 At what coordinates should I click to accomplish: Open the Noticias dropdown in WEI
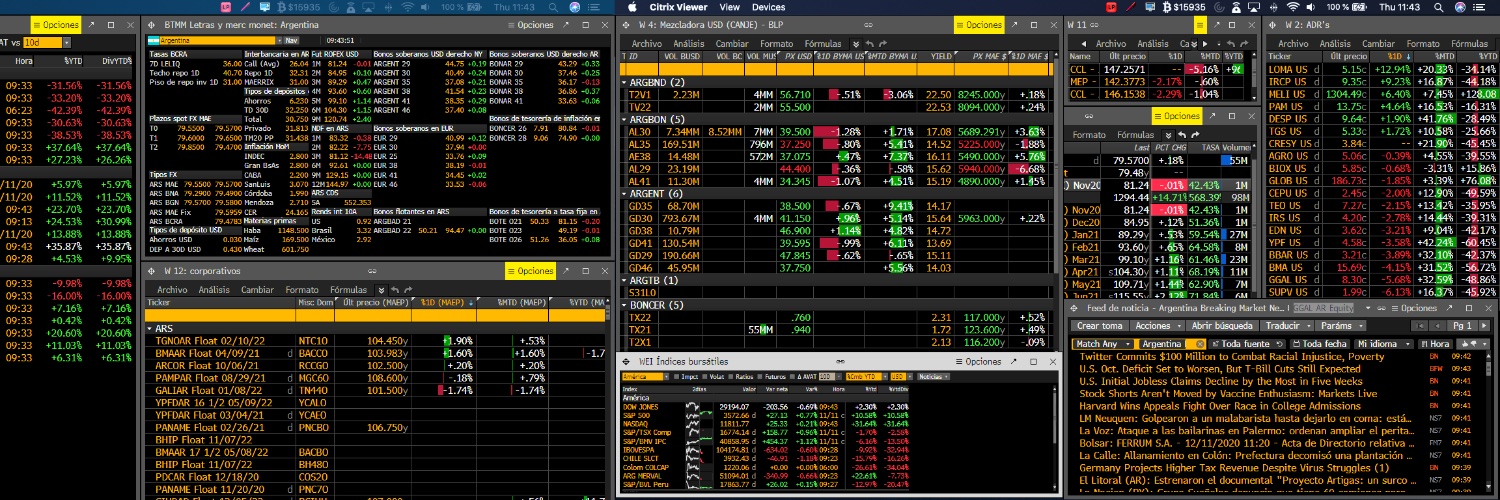click(x=933, y=376)
